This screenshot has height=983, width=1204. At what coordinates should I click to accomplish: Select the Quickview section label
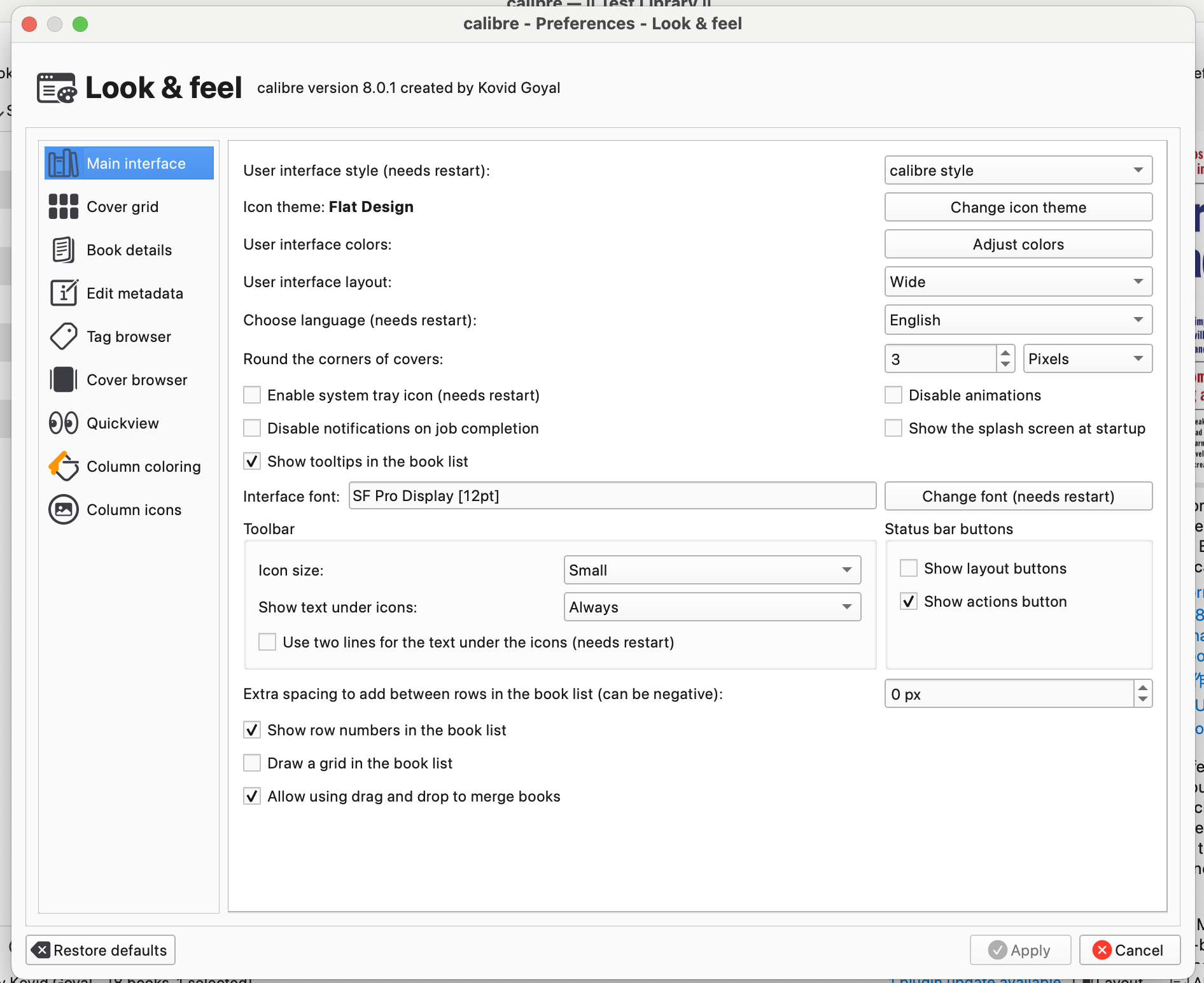(123, 423)
